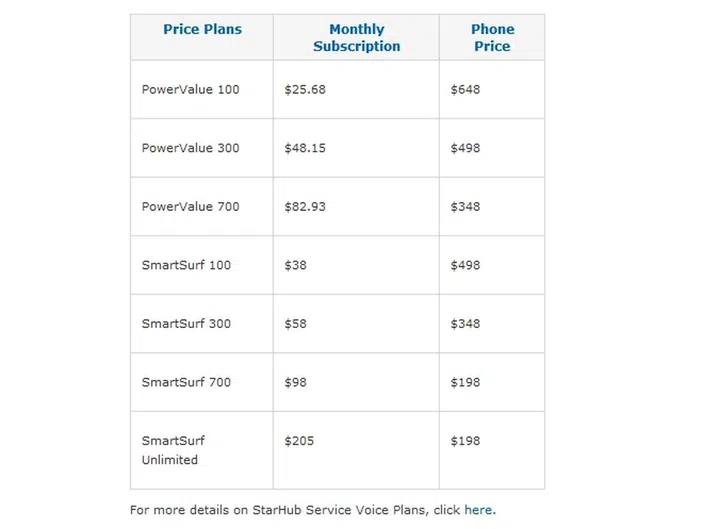Select the PowerValue 300 plan cell

pos(191,148)
